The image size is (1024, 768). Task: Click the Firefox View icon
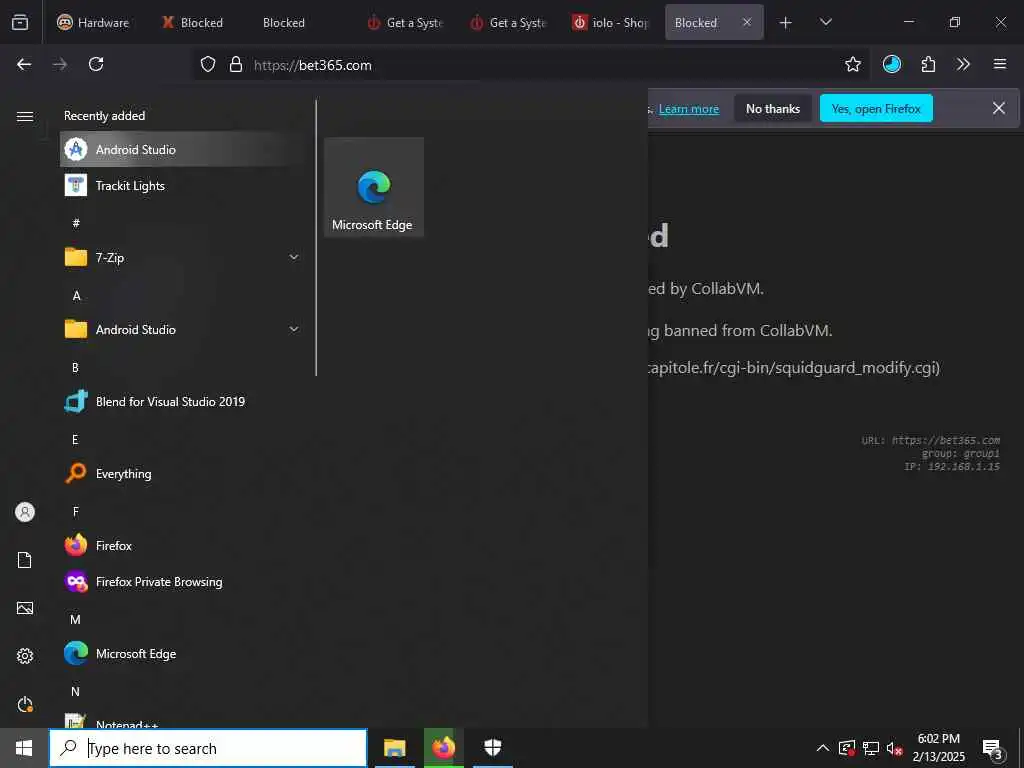pyautogui.click(x=20, y=22)
